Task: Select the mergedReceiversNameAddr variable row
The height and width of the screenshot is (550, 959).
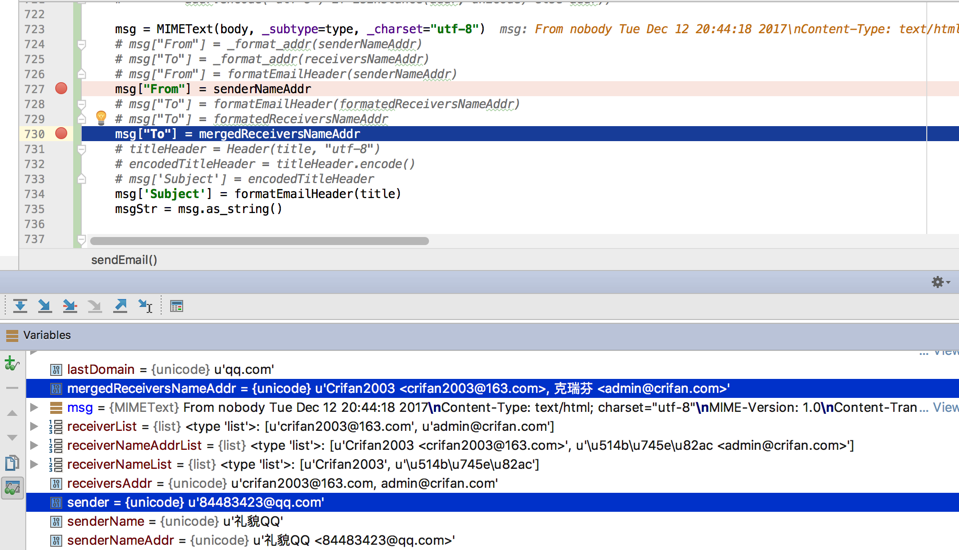Action: coord(492,388)
